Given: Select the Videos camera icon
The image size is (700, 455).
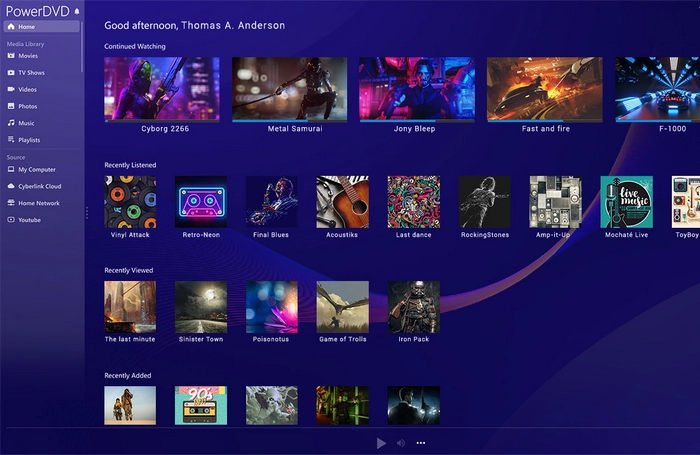Looking at the screenshot, I should click(x=11, y=89).
